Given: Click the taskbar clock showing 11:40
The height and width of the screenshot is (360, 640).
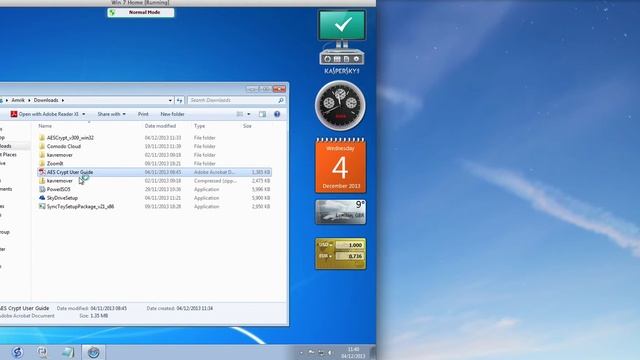Looking at the screenshot, I should [353, 353].
